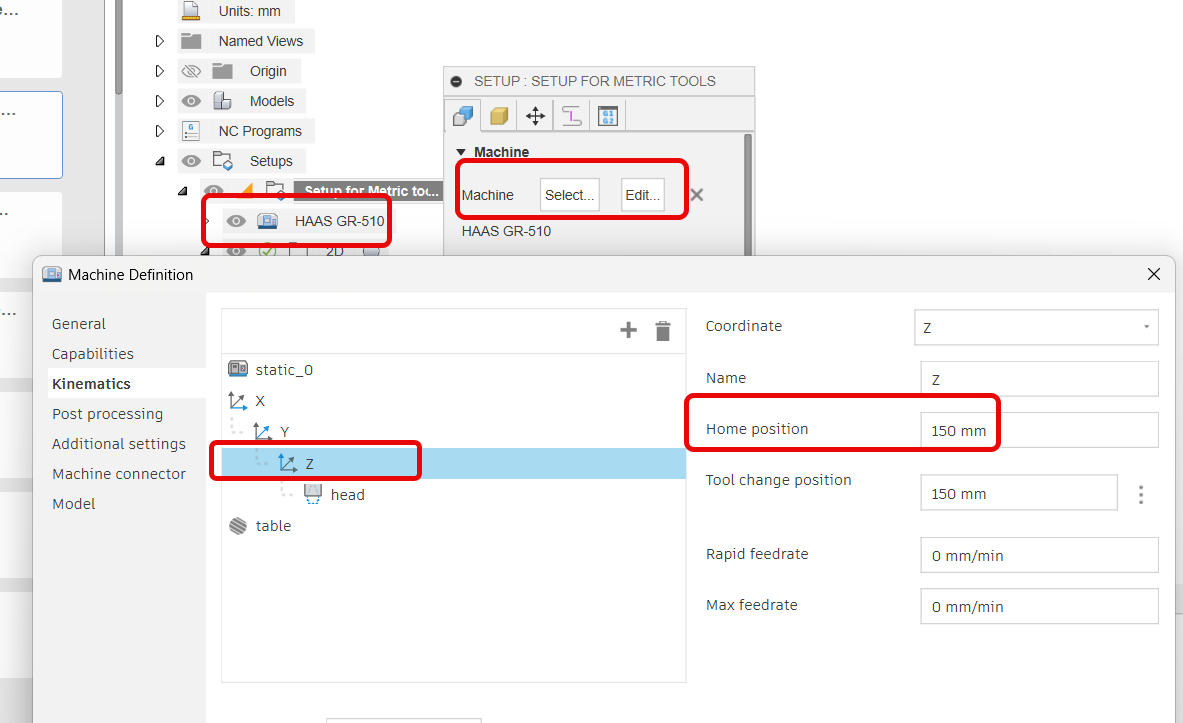Screen dimensions: 1183x723
Task: Click the Setups folder icon
Action: pyautogui.click(x=223, y=161)
